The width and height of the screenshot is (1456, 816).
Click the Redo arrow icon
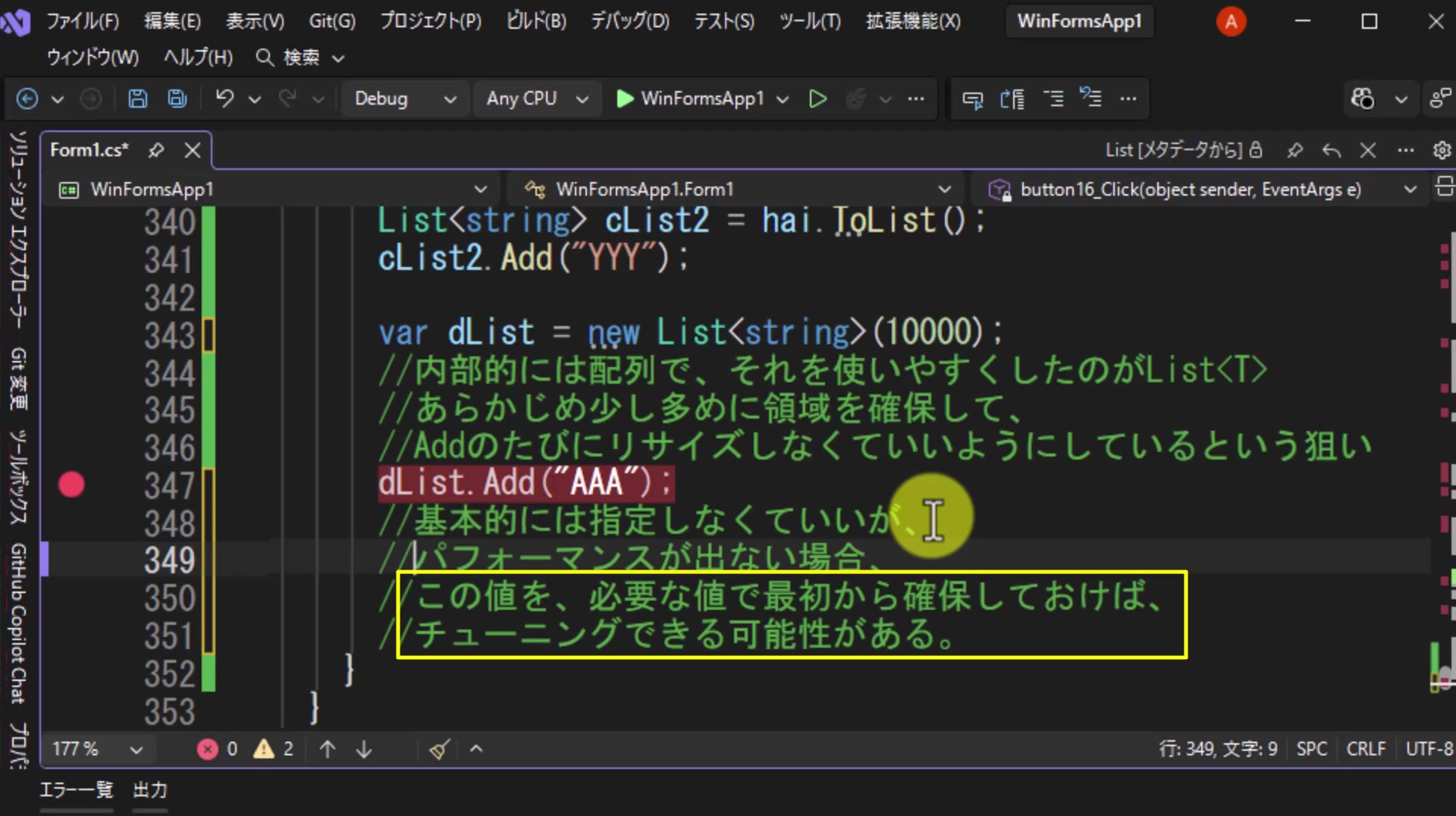tap(287, 99)
